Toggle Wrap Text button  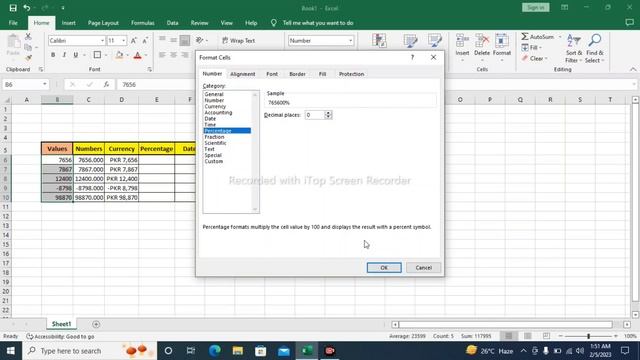(x=238, y=40)
